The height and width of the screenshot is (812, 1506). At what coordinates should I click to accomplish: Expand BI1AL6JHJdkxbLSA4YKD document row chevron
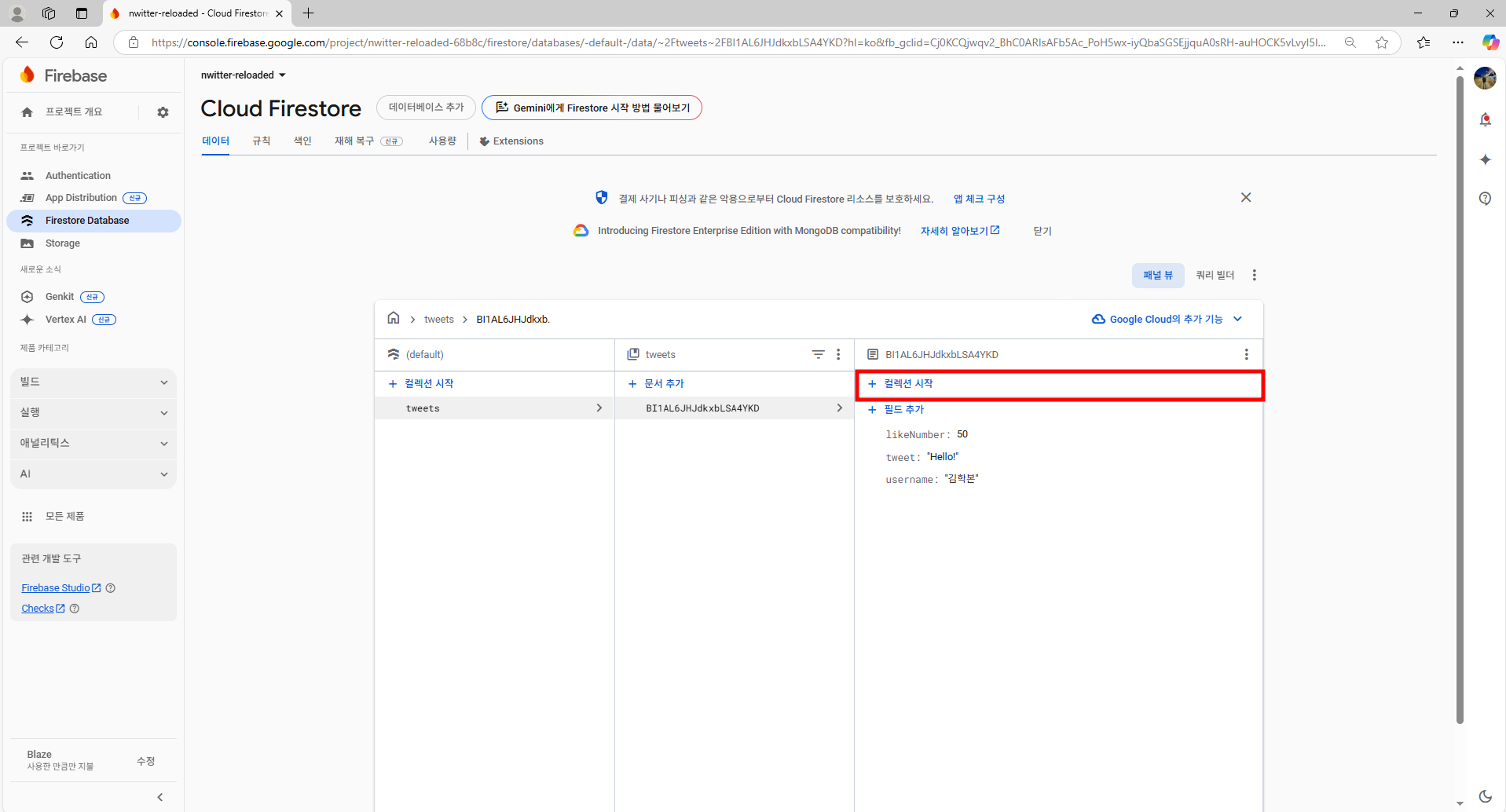pyautogui.click(x=839, y=408)
